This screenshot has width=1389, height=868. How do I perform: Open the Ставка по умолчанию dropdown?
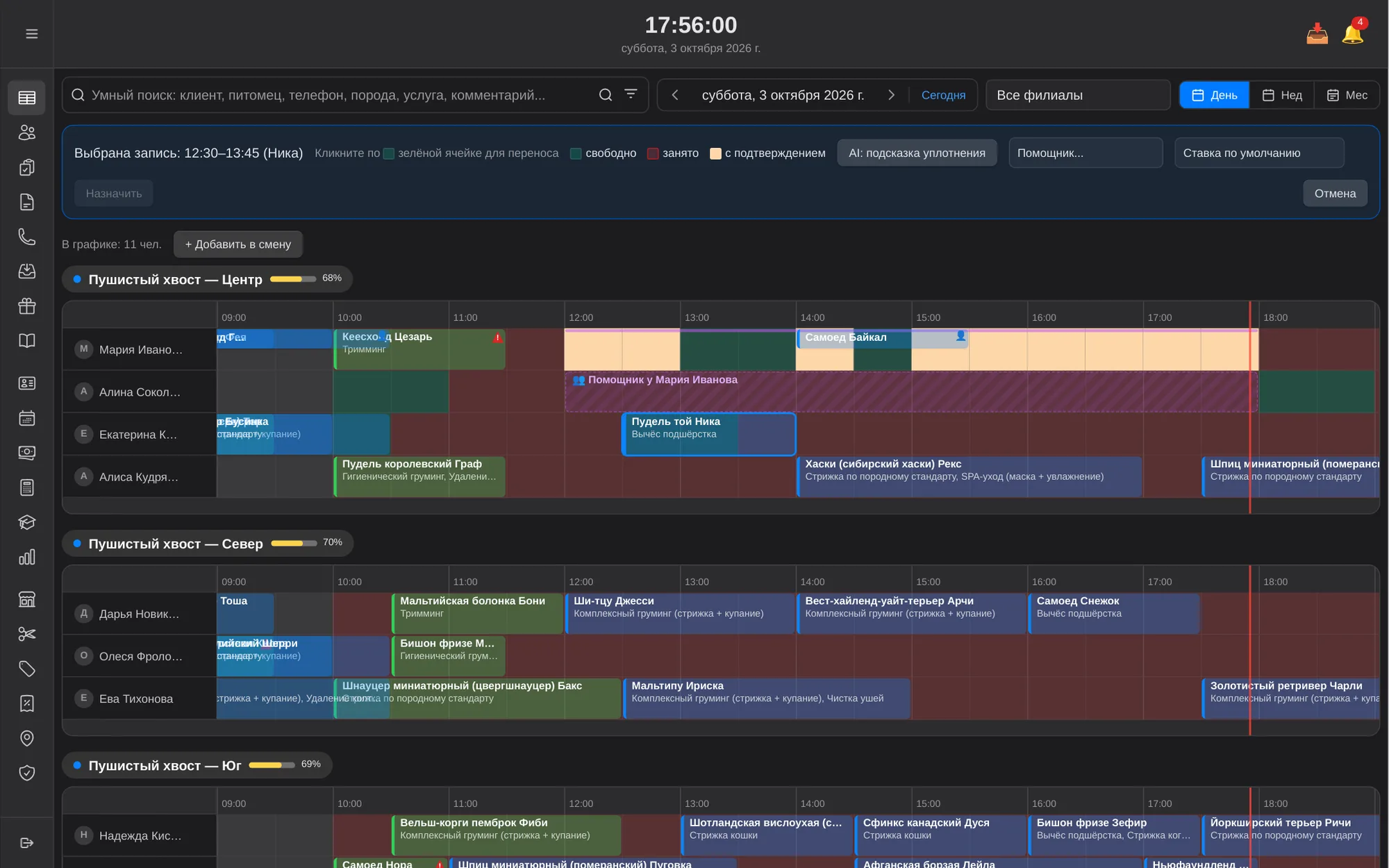pyautogui.click(x=1259, y=153)
